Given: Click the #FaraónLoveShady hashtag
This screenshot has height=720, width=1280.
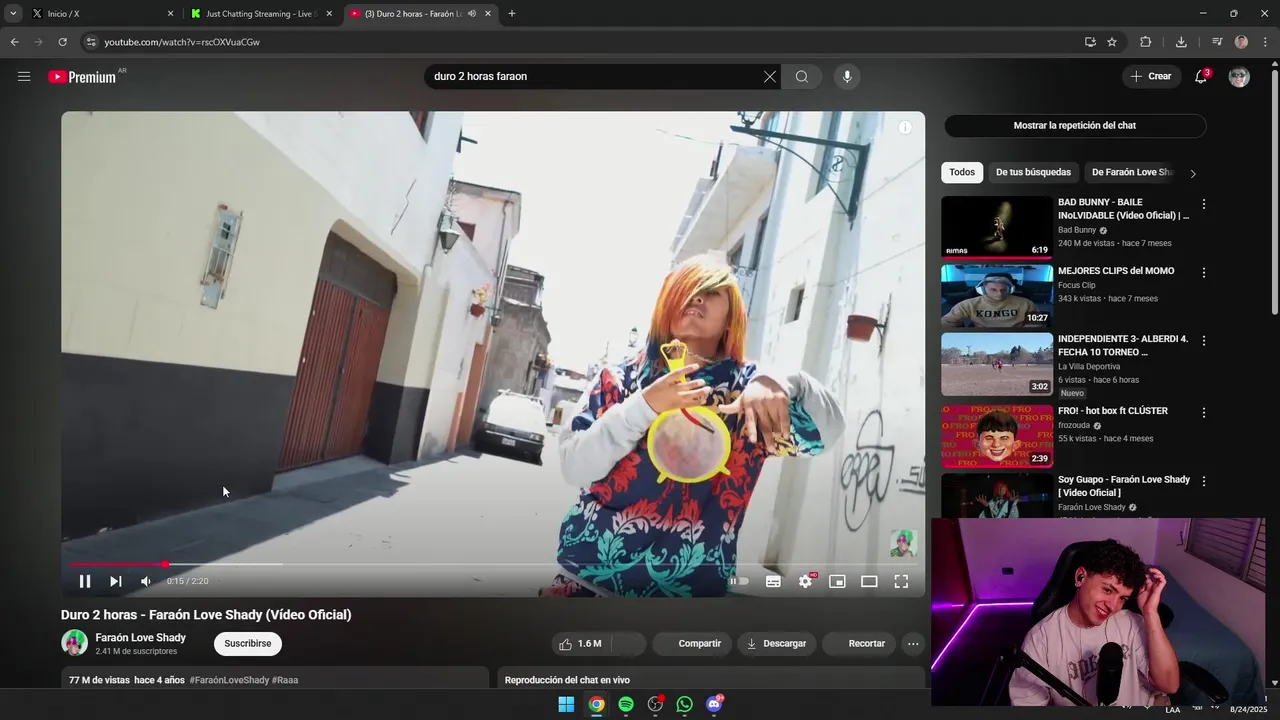Looking at the screenshot, I should tap(229, 680).
